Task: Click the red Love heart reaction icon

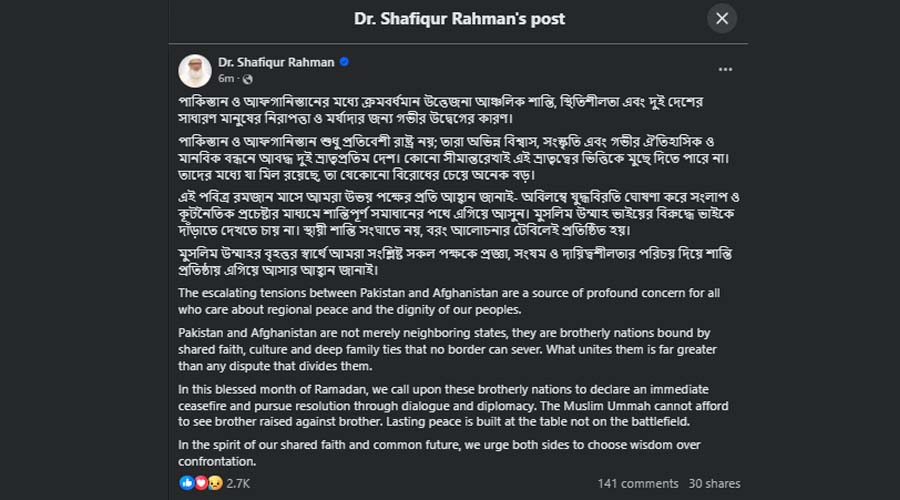Action: [200, 483]
